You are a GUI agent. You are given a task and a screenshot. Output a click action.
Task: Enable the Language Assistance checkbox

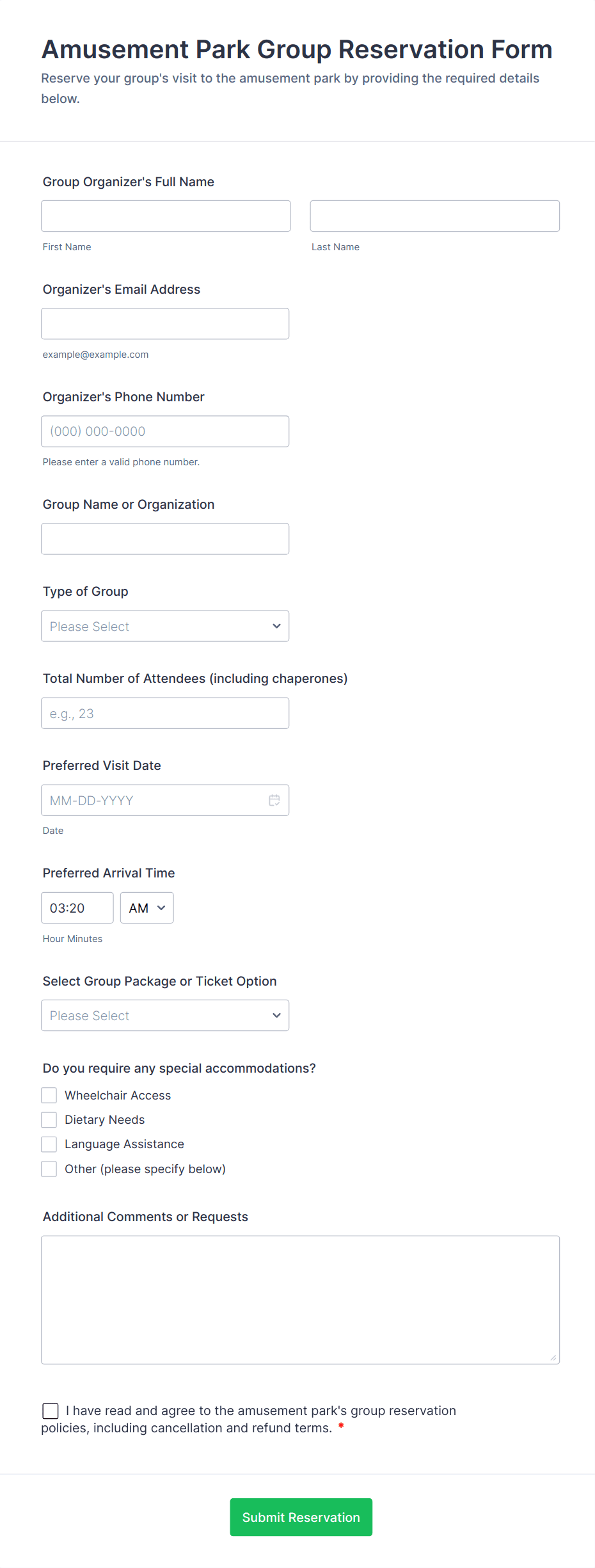[x=49, y=1144]
